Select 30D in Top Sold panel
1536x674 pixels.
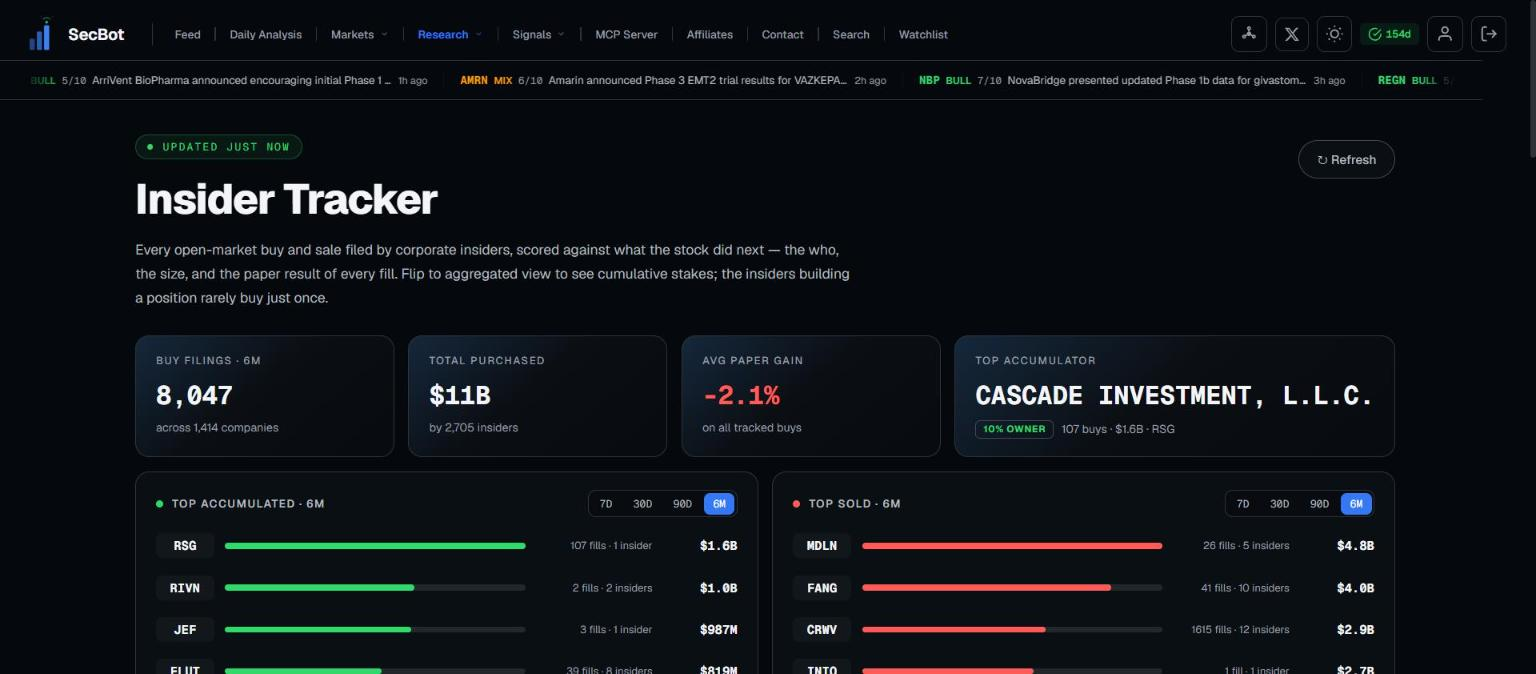1279,504
